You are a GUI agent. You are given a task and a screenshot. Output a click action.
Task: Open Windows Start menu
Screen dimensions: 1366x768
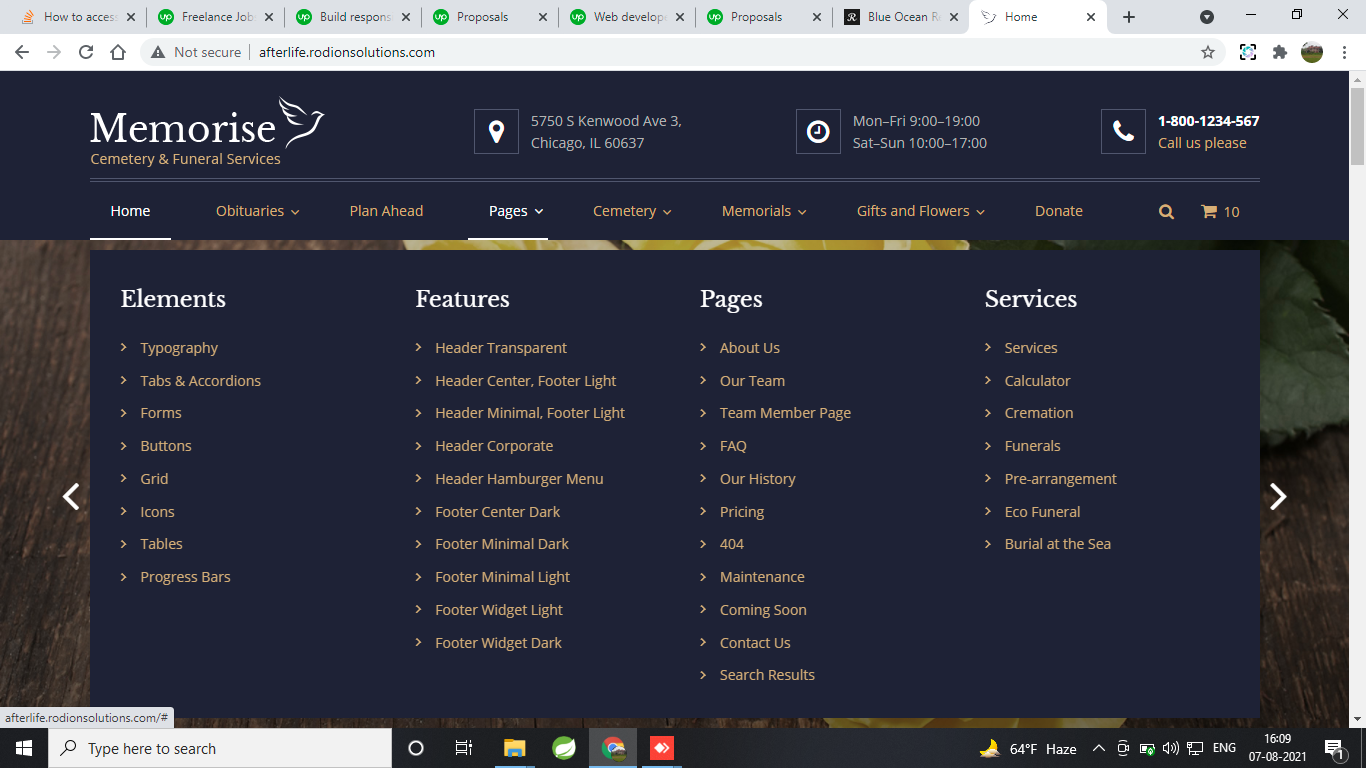23,748
